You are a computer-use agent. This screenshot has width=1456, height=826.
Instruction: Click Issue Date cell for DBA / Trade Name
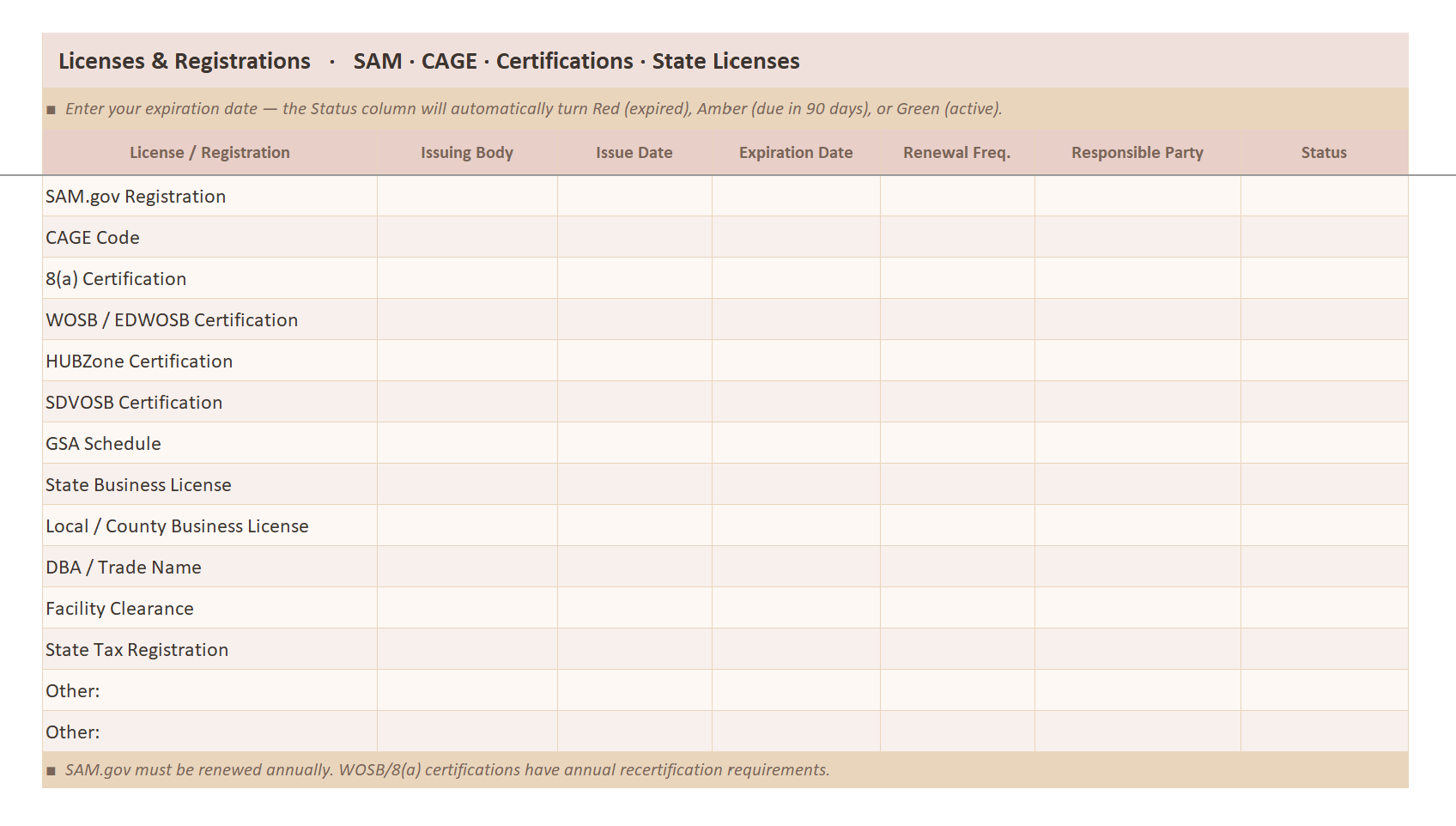[634, 567]
